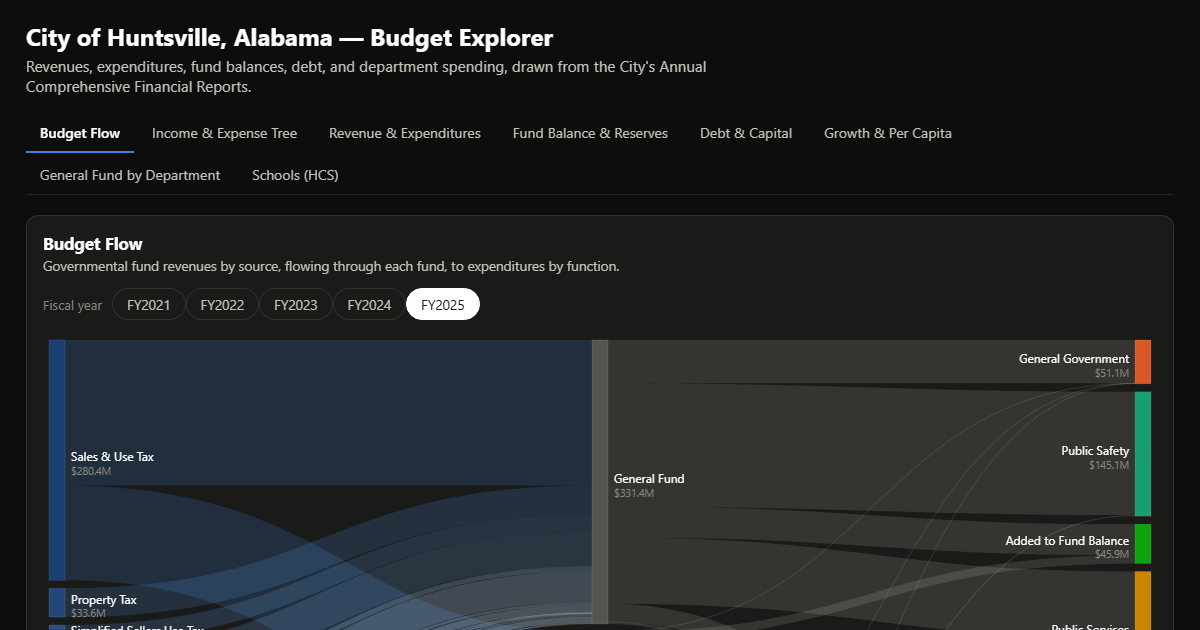1200x630 pixels.
Task: Open the Income & Expense Tree tab
Action: (x=224, y=133)
